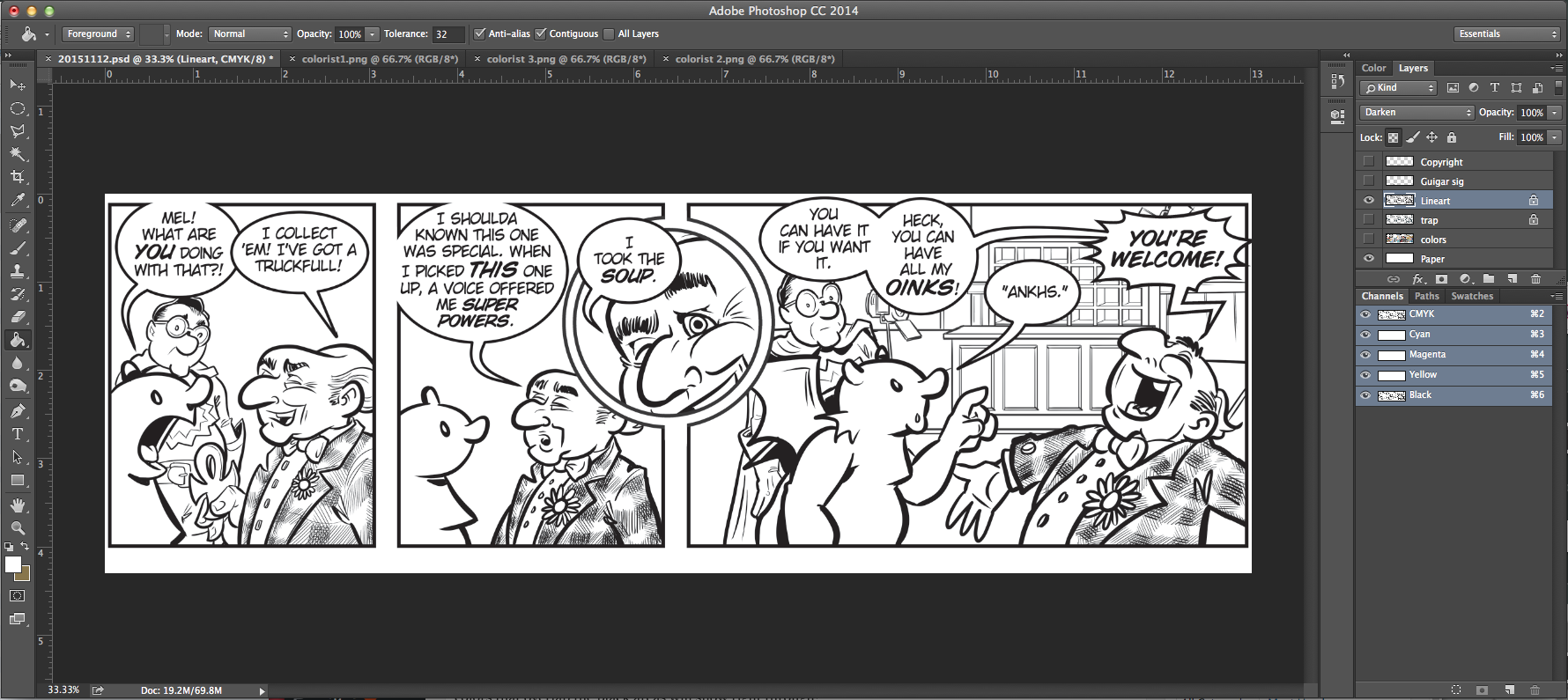Open the Darken blend mode dropdown
This screenshot has width=1568, height=700.
[1416, 113]
